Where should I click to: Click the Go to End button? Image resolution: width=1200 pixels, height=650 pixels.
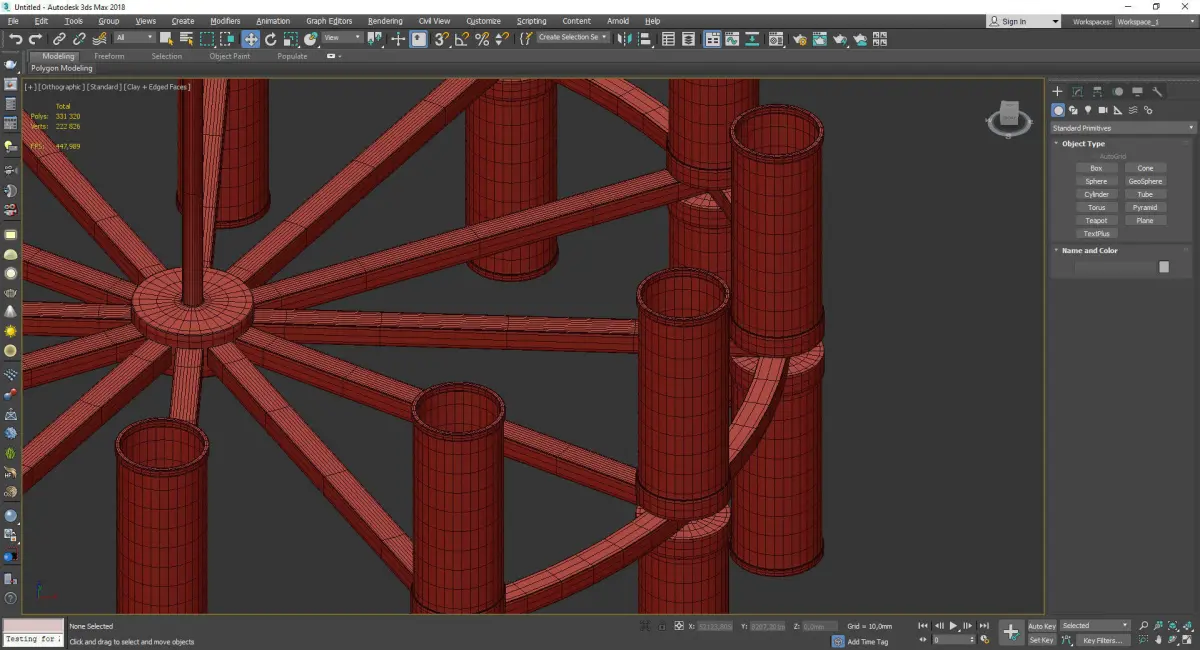tap(985, 626)
